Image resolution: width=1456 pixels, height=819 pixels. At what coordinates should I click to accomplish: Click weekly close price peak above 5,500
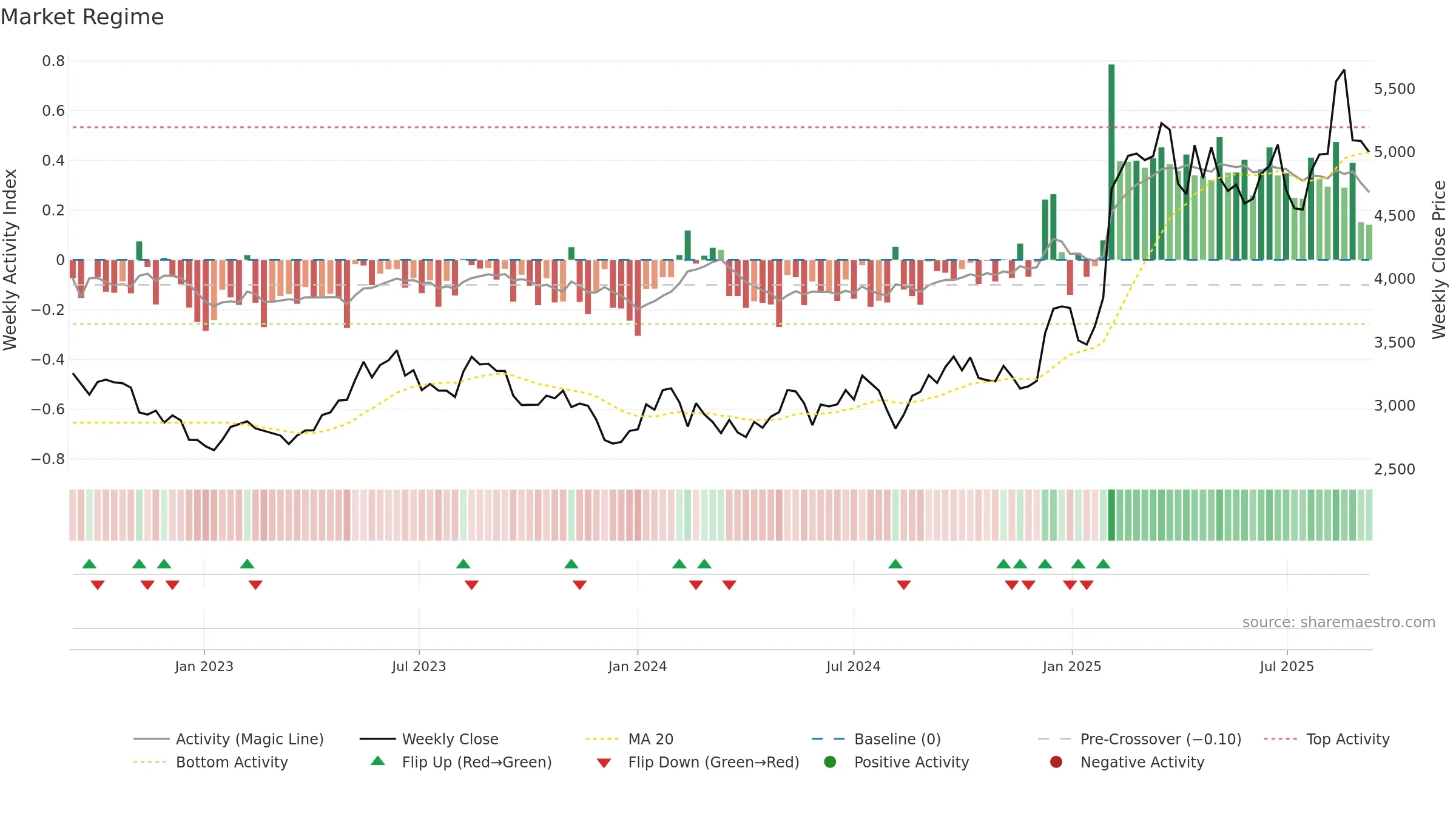click(1344, 70)
